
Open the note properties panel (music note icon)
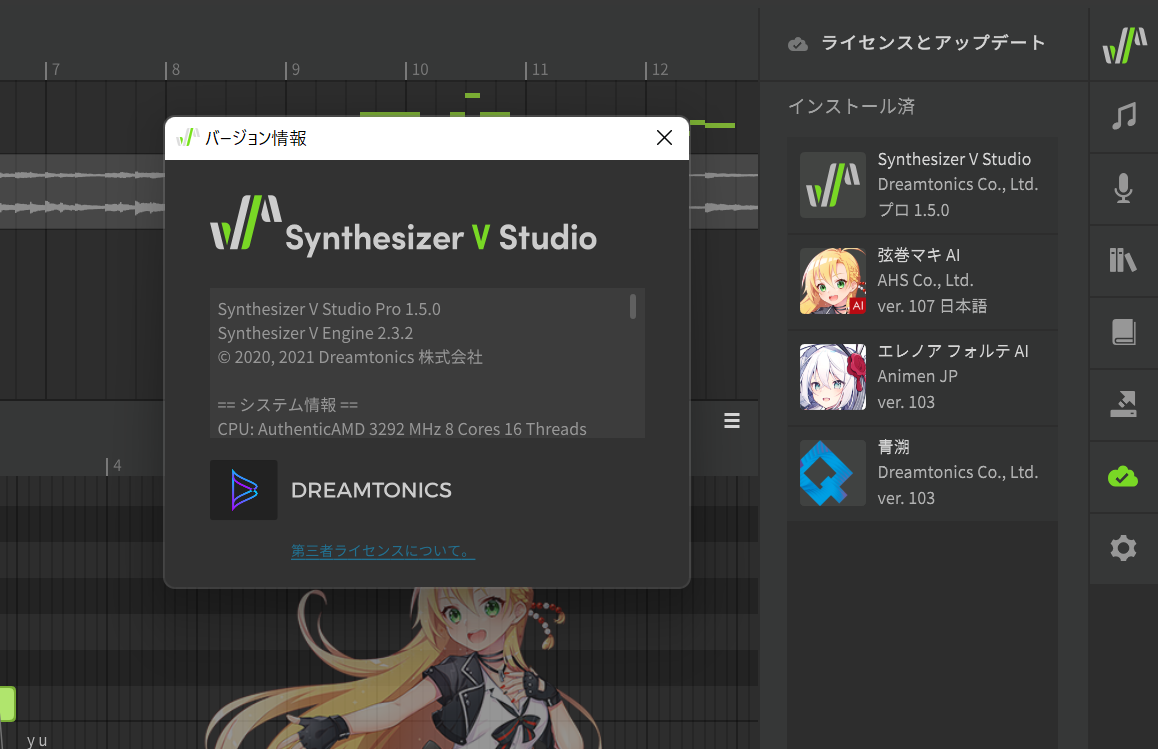coord(1124,117)
